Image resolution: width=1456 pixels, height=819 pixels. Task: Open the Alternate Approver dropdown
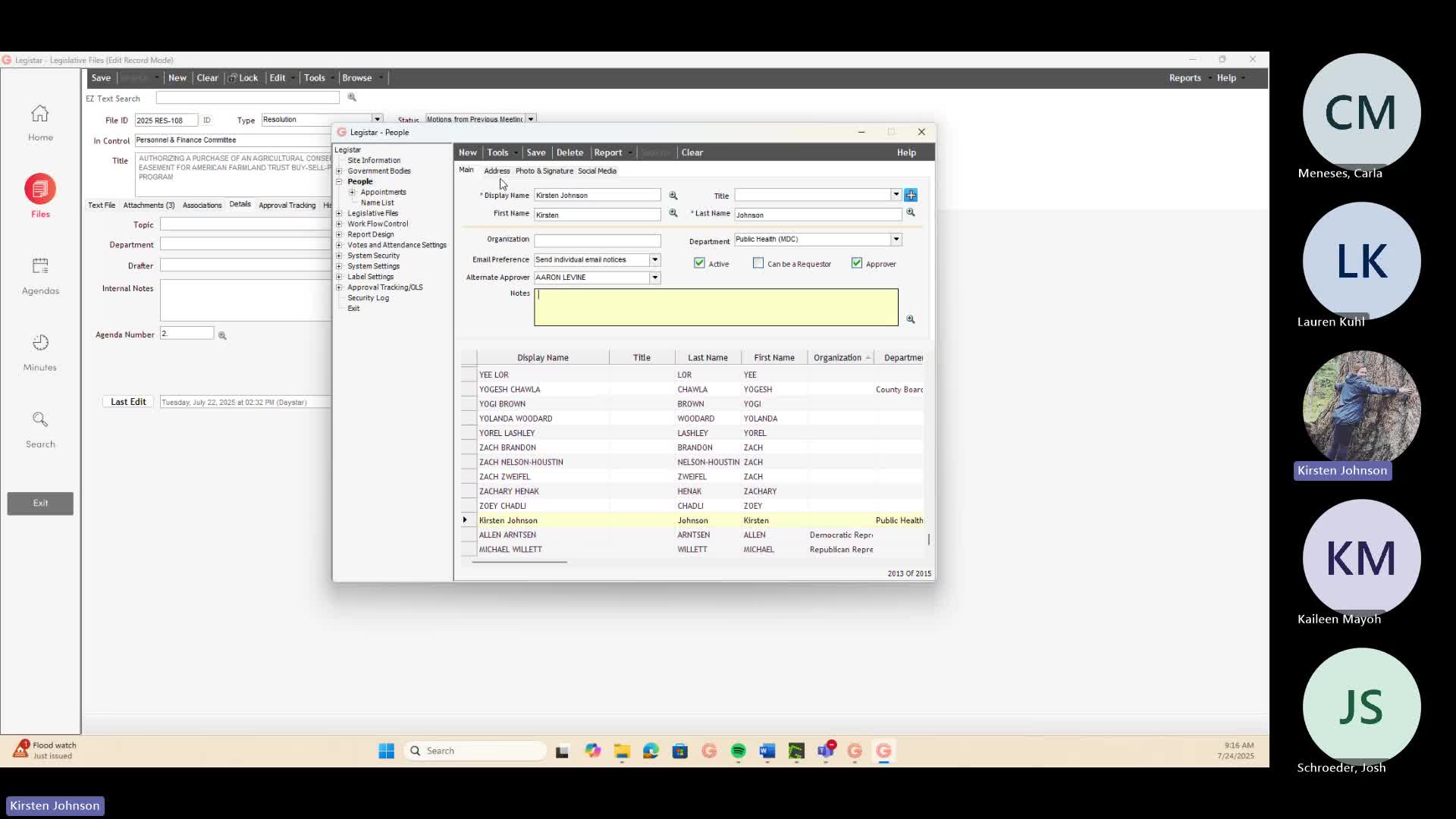655,278
